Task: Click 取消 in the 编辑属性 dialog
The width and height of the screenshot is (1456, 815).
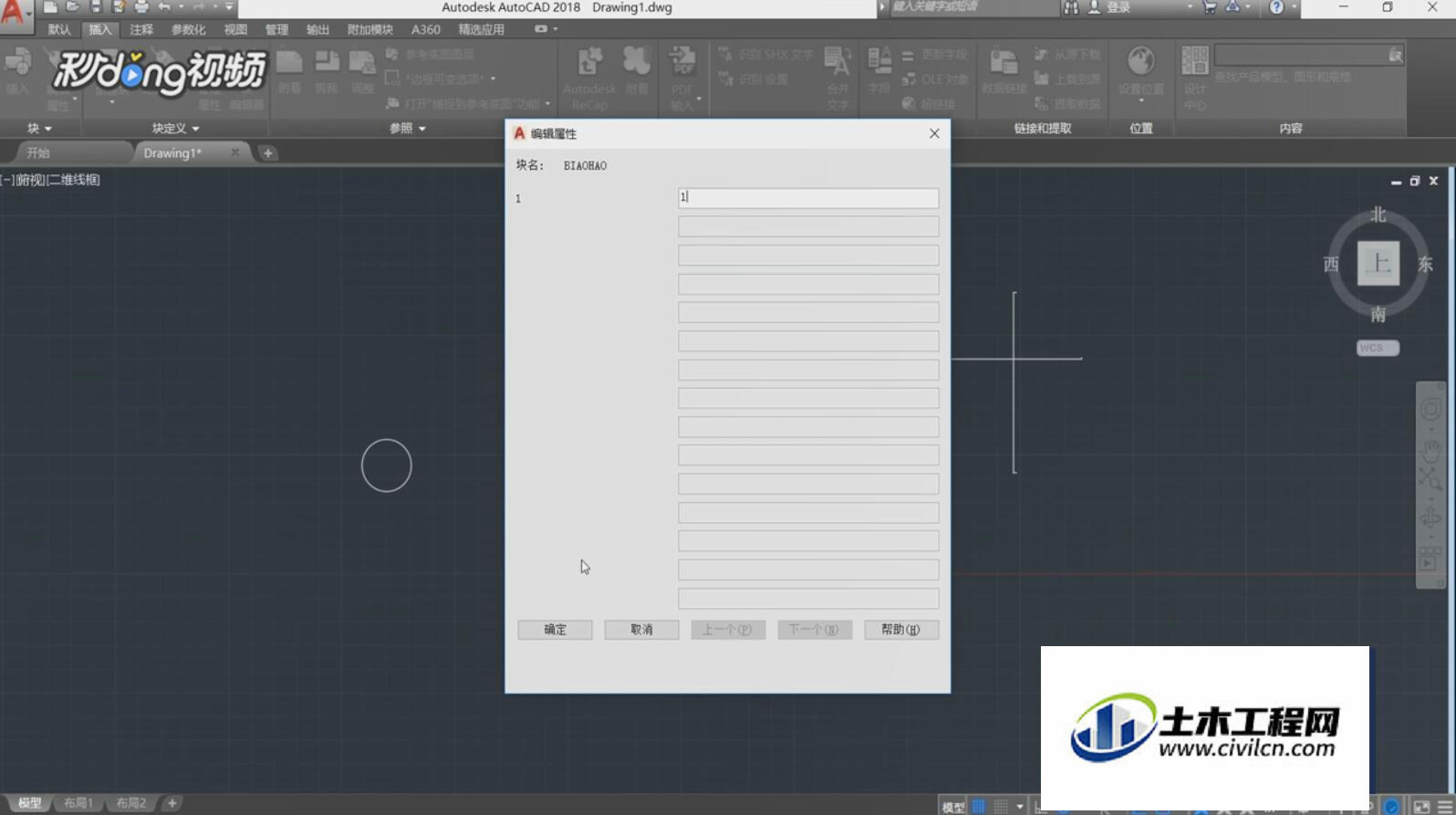Action: (x=641, y=630)
